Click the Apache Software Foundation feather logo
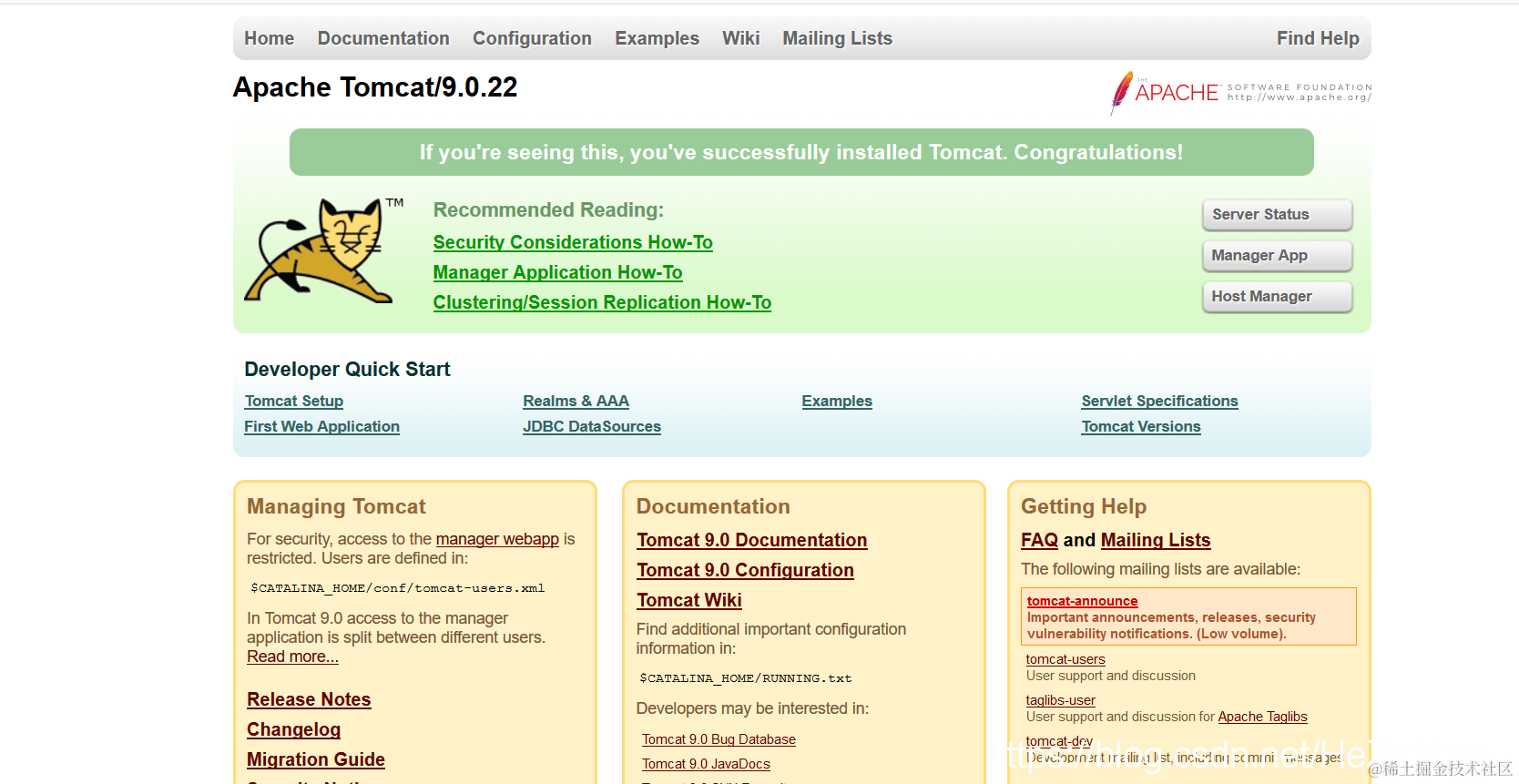This screenshot has height=784, width=1519. tap(1240, 92)
